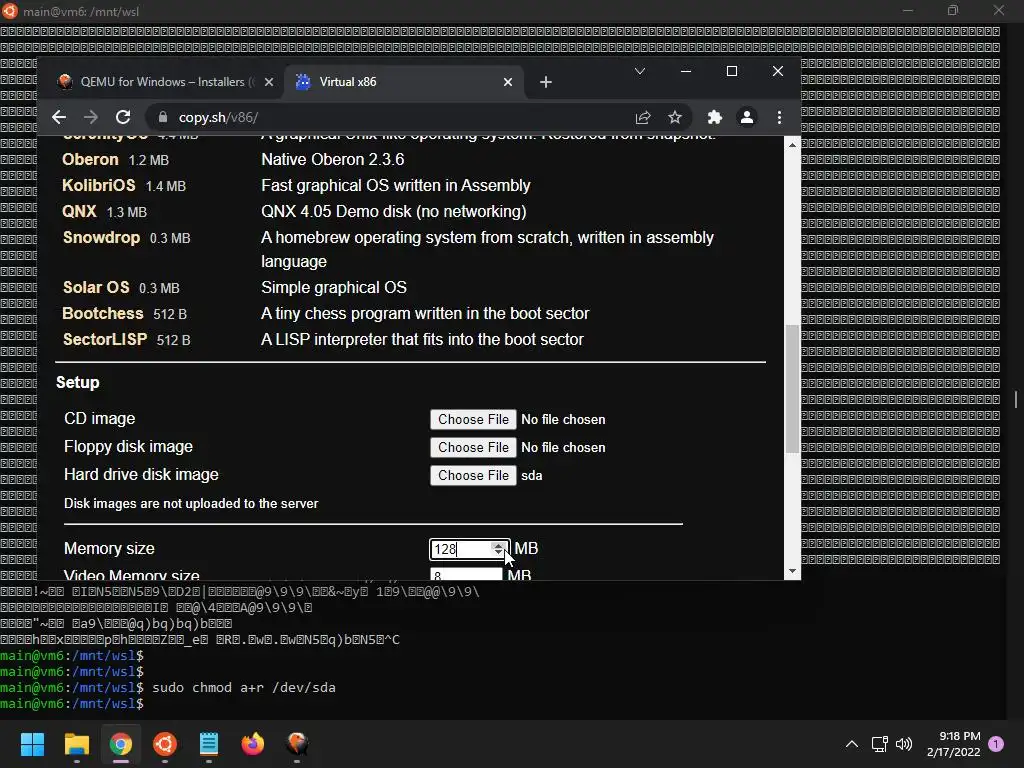Image resolution: width=1024 pixels, height=768 pixels.
Task: Maximize the Chrome window
Action: 731,71
